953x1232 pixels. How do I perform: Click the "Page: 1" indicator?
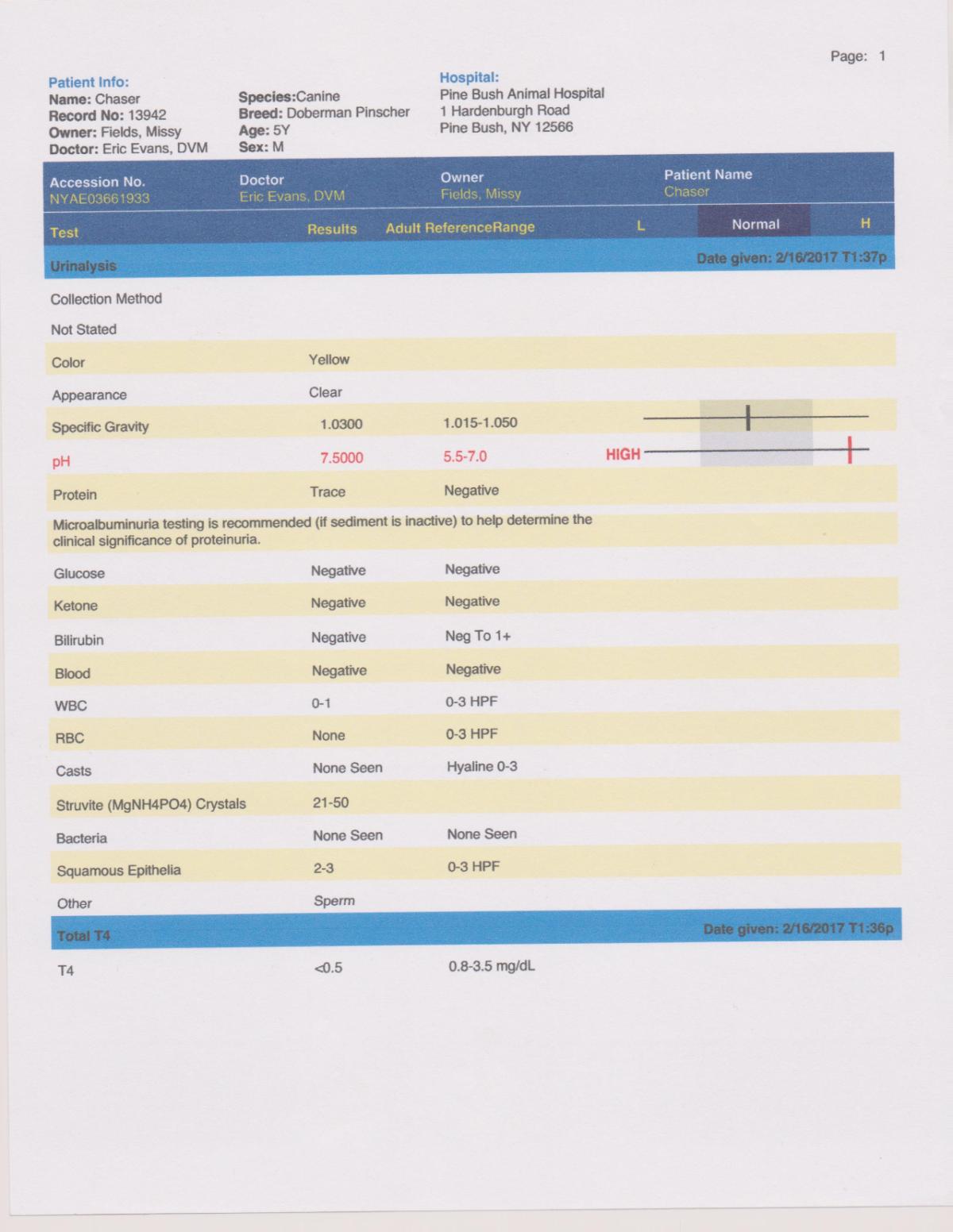coord(858,56)
